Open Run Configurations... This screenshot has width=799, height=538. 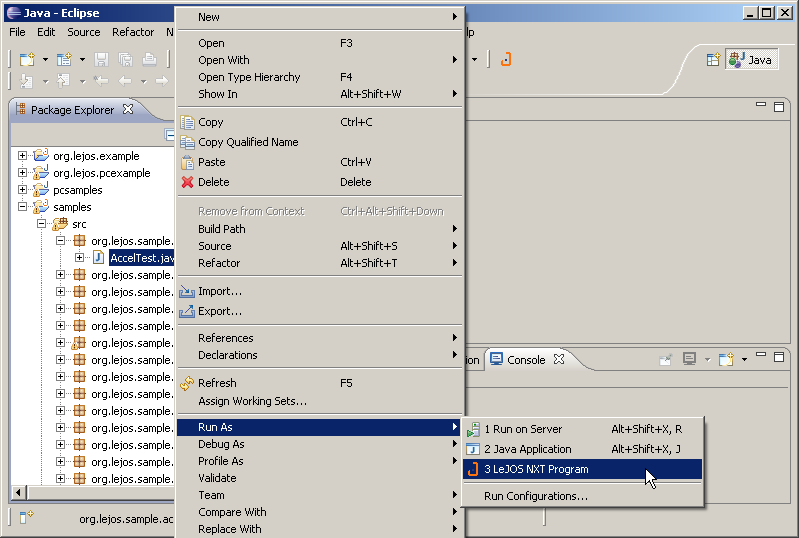pyautogui.click(x=582, y=496)
